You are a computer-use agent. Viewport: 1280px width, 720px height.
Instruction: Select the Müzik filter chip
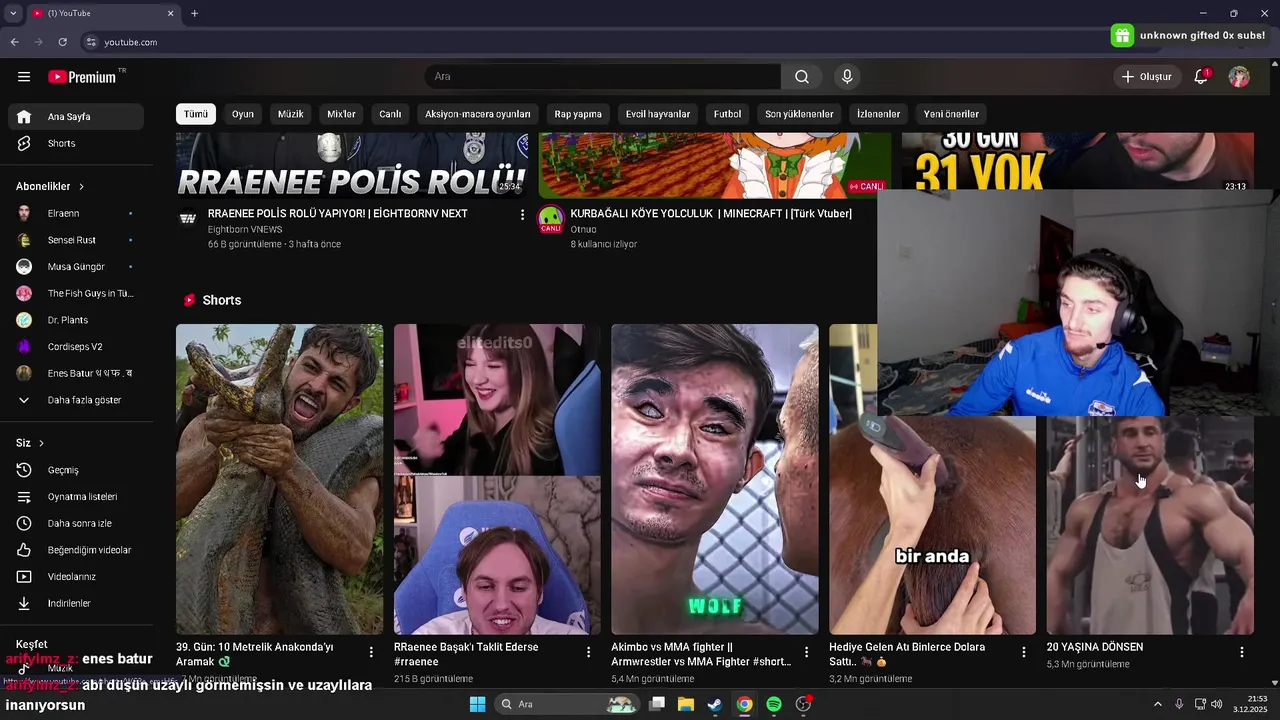pos(290,114)
